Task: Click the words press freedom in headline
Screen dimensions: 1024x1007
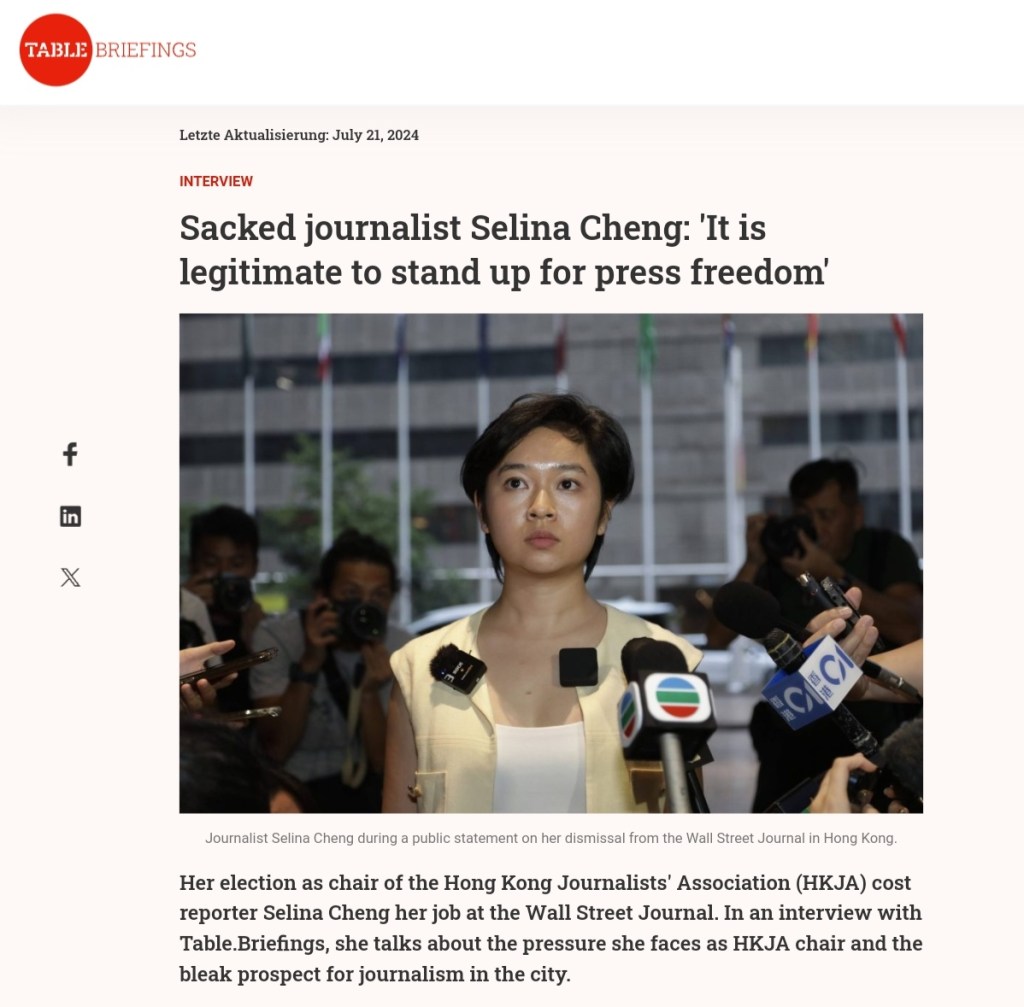Action: (709, 272)
